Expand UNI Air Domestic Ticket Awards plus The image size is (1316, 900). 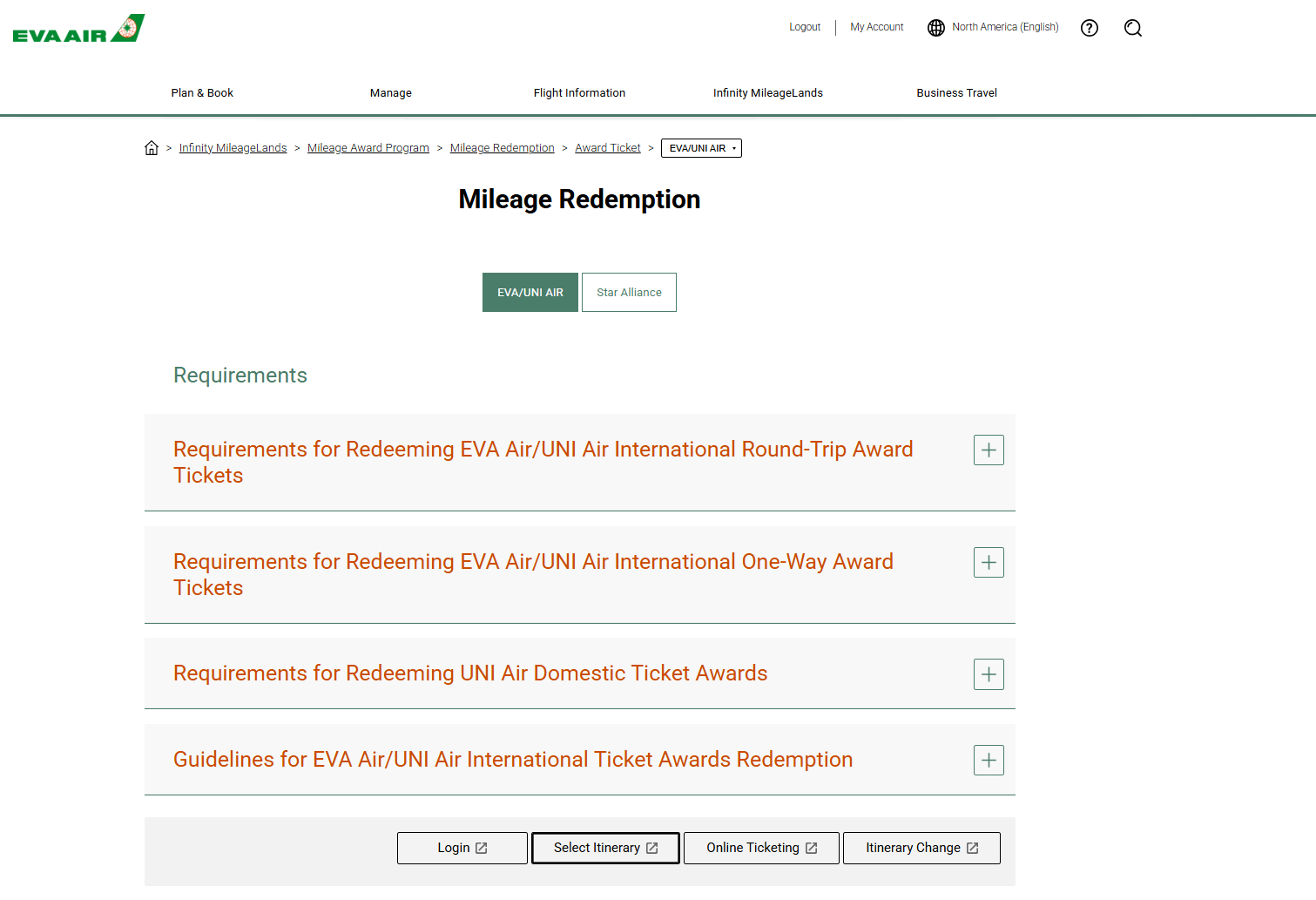pyautogui.click(x=989, y=674)
